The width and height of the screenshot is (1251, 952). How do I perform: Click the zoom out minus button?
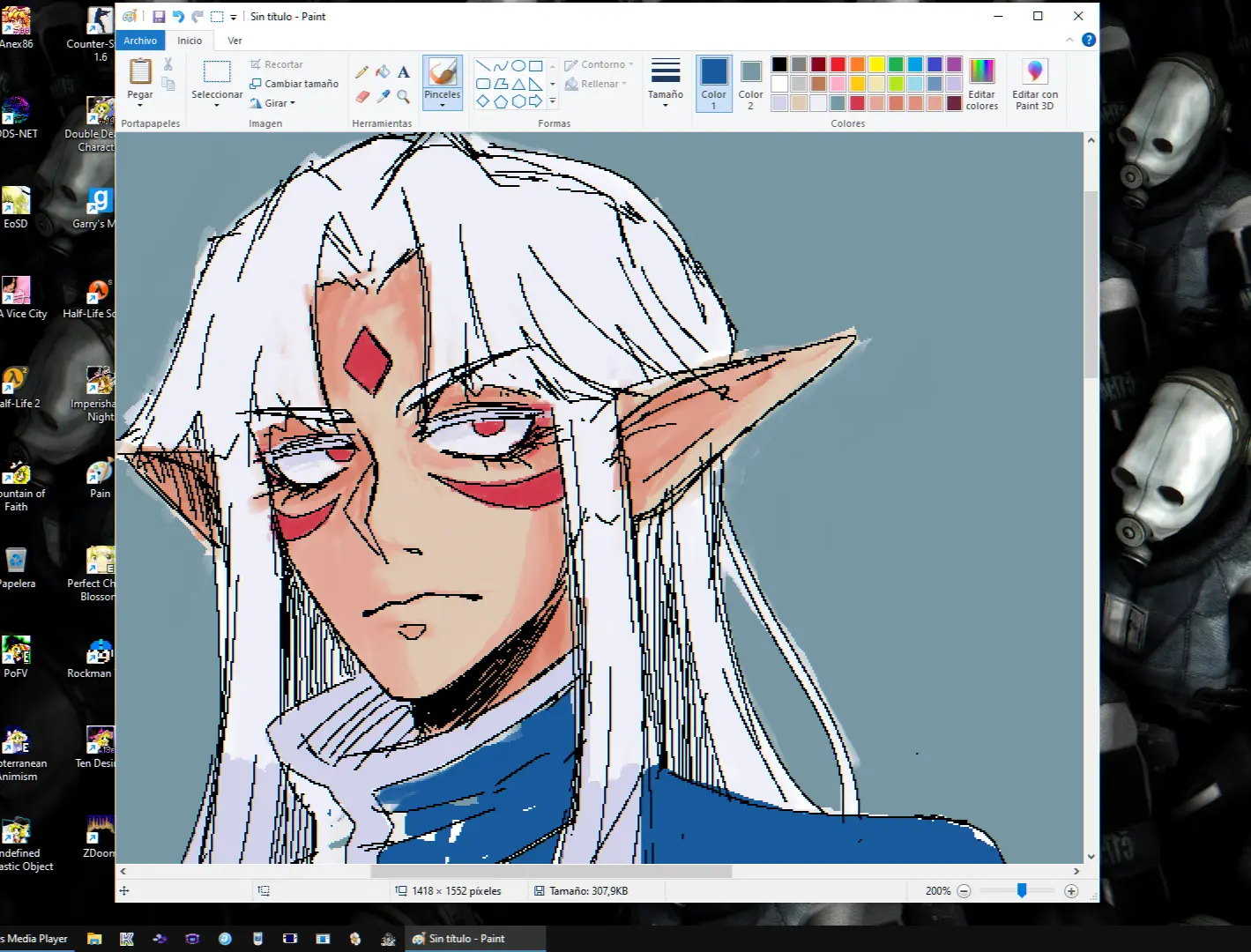[964, 891]
